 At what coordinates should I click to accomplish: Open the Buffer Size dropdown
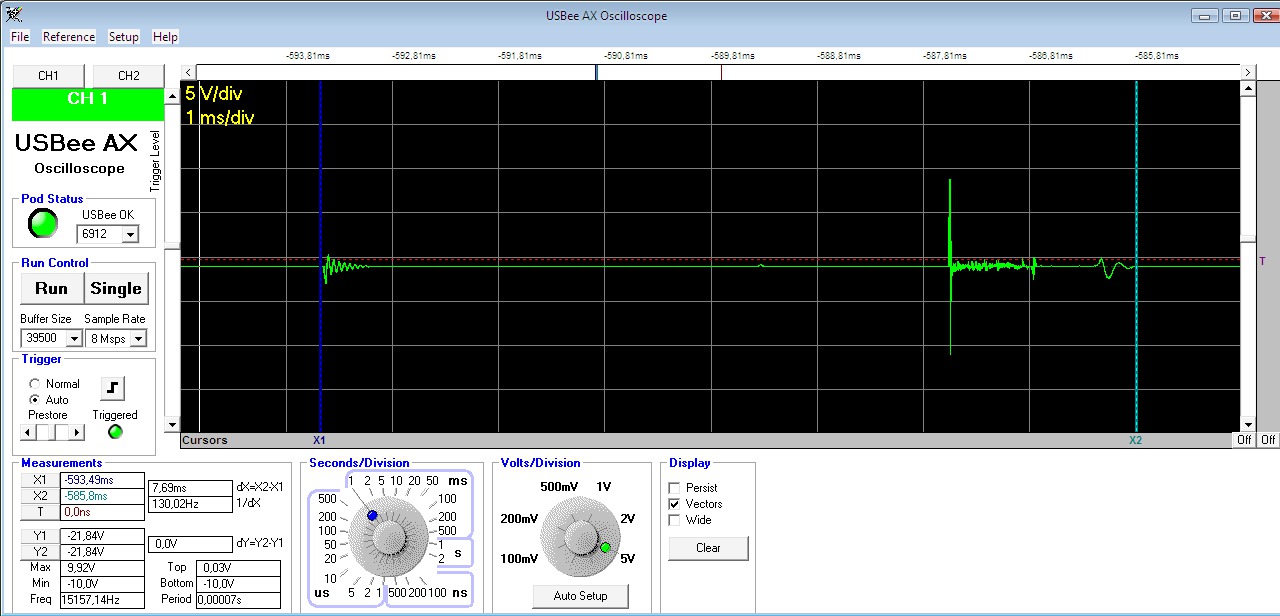point(73,339)
